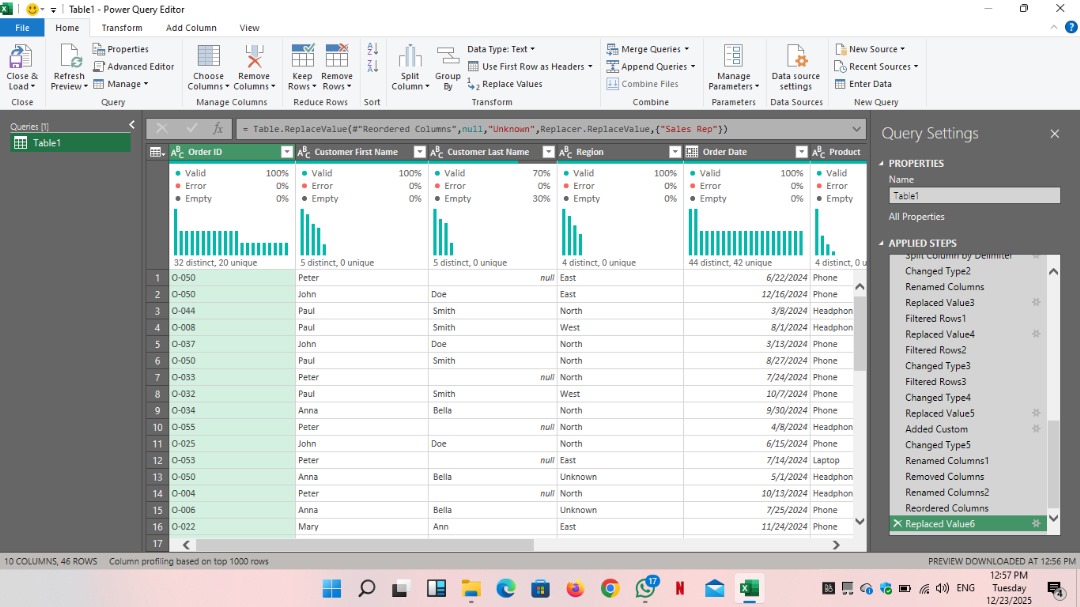Click the formula bar fx icon
The image size is (1080, 607).
(218, 129)
